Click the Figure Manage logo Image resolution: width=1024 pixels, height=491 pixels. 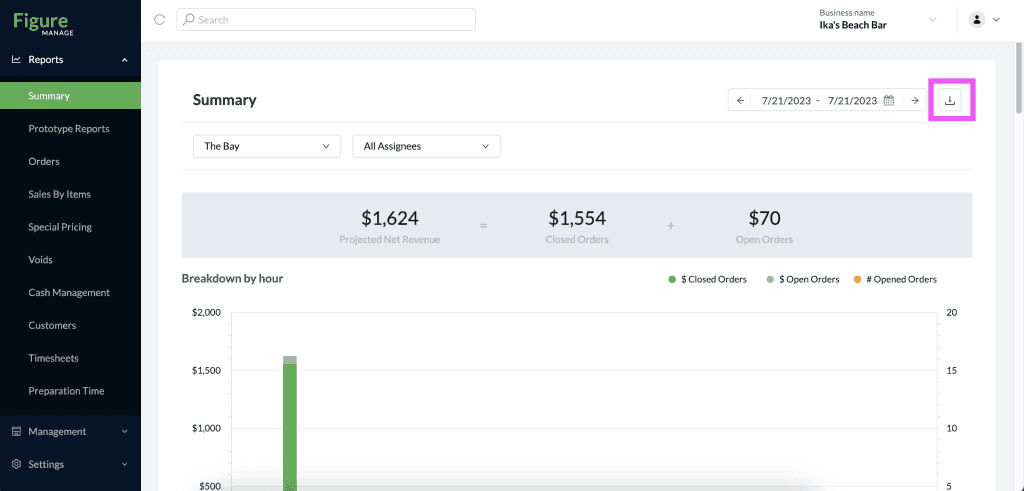tap(44, 22)
